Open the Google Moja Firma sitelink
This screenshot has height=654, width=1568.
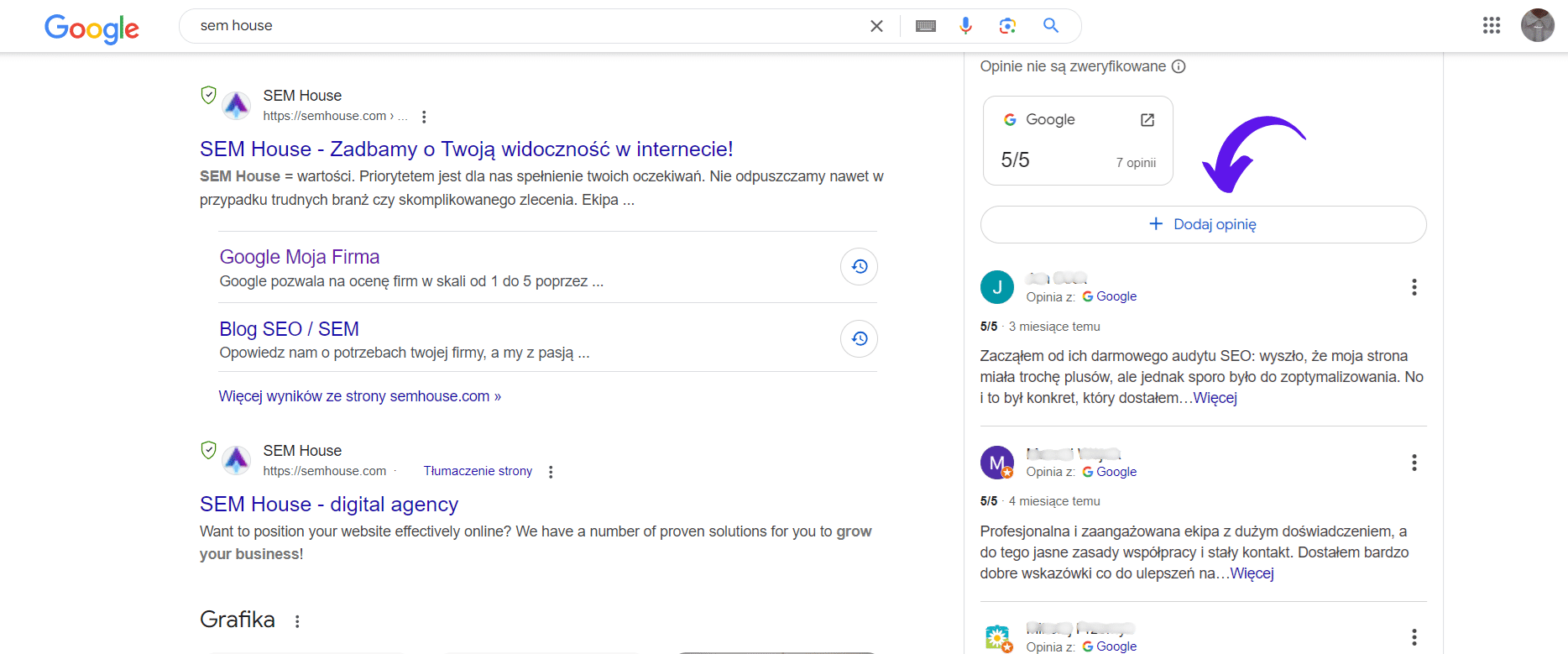300,257
